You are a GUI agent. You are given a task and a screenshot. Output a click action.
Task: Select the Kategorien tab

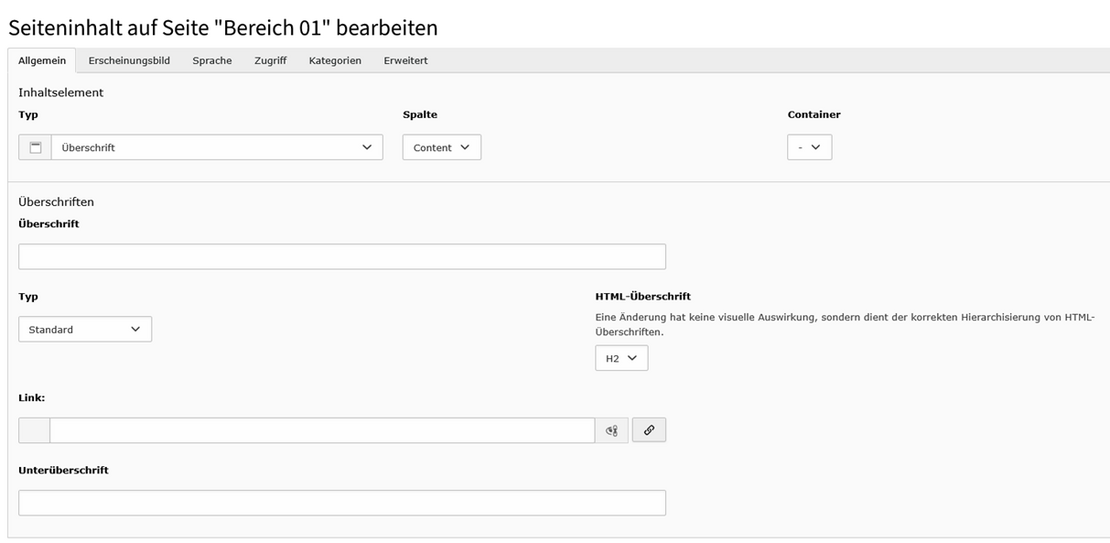pos(335,61)
